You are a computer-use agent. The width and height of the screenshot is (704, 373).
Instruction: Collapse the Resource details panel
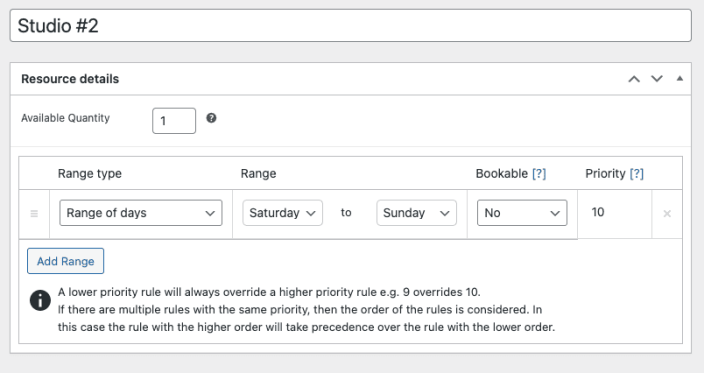click(x=680, y=79)
